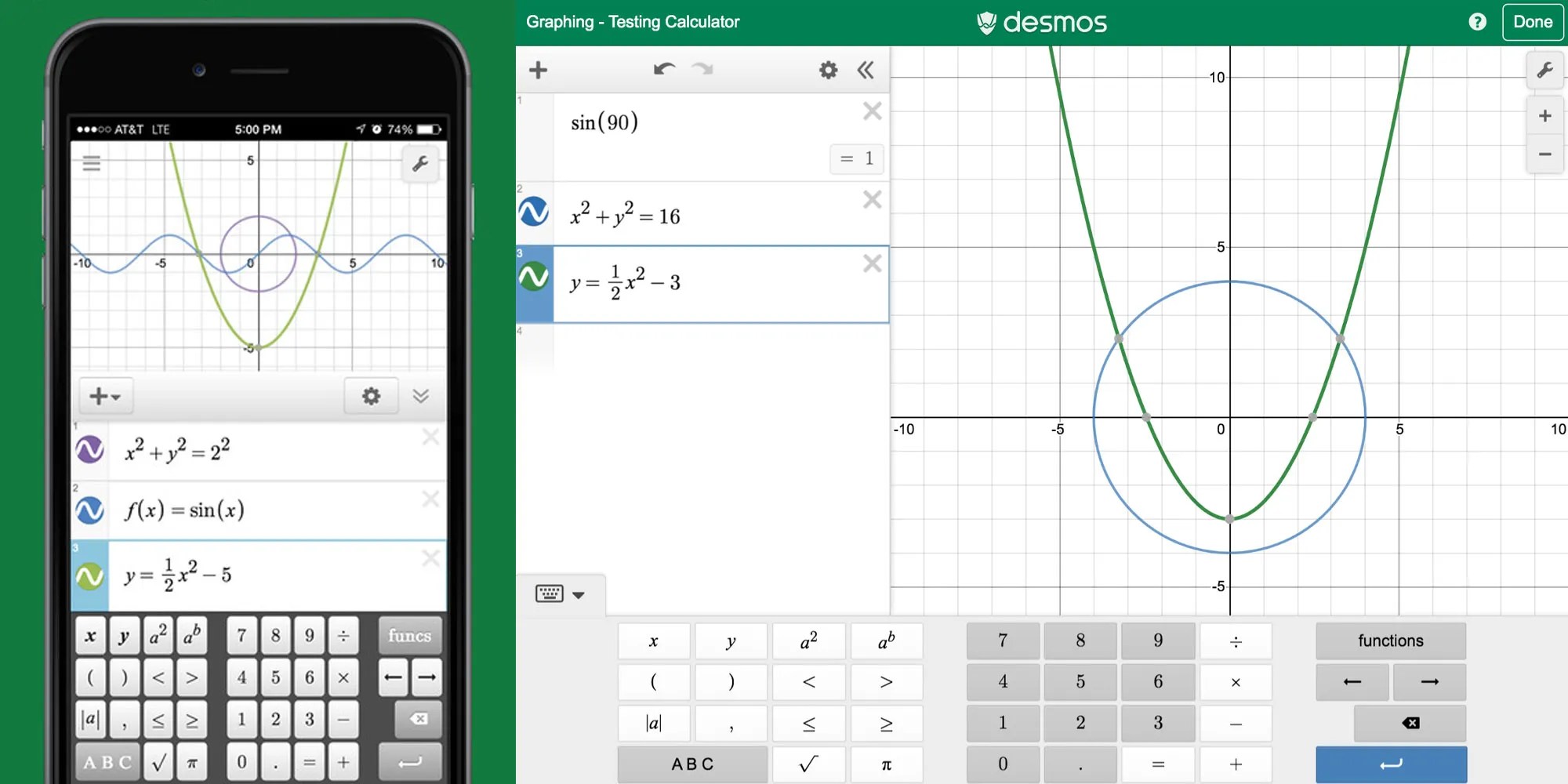1568x784 pixels.
Task: Move cursor left with desktop arrow key
Action: pyautogui.click(x=1352, y=682)
